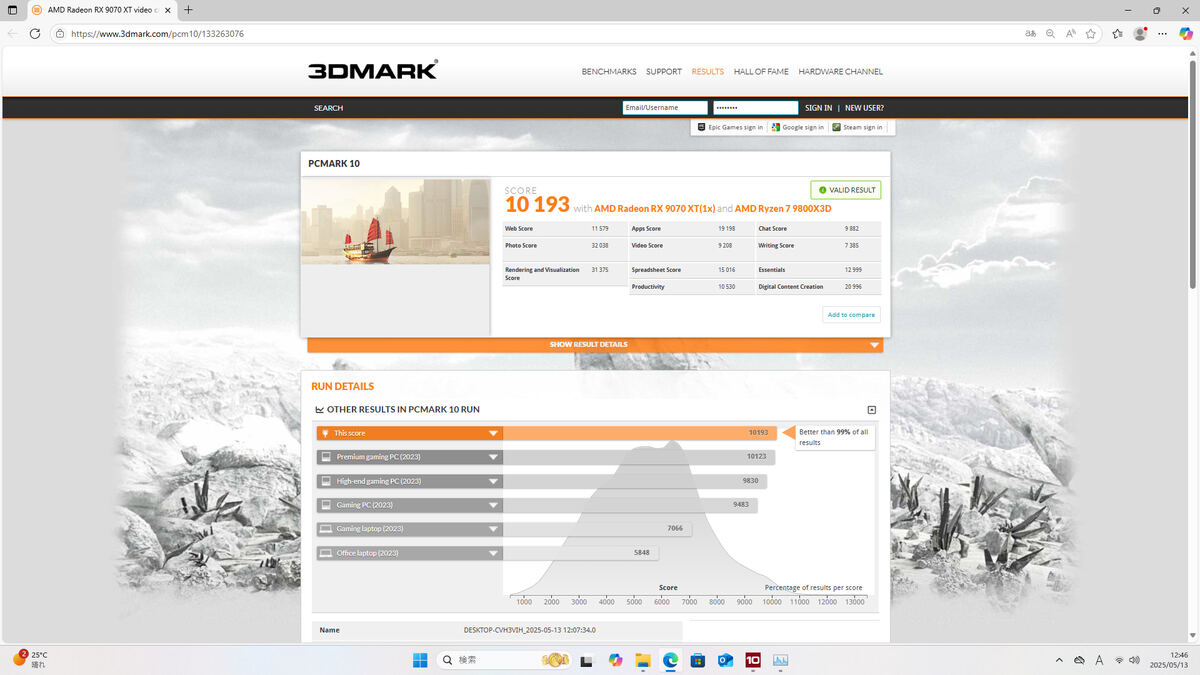
Task: Click the 3DMark logo
Action: [373, 70]
